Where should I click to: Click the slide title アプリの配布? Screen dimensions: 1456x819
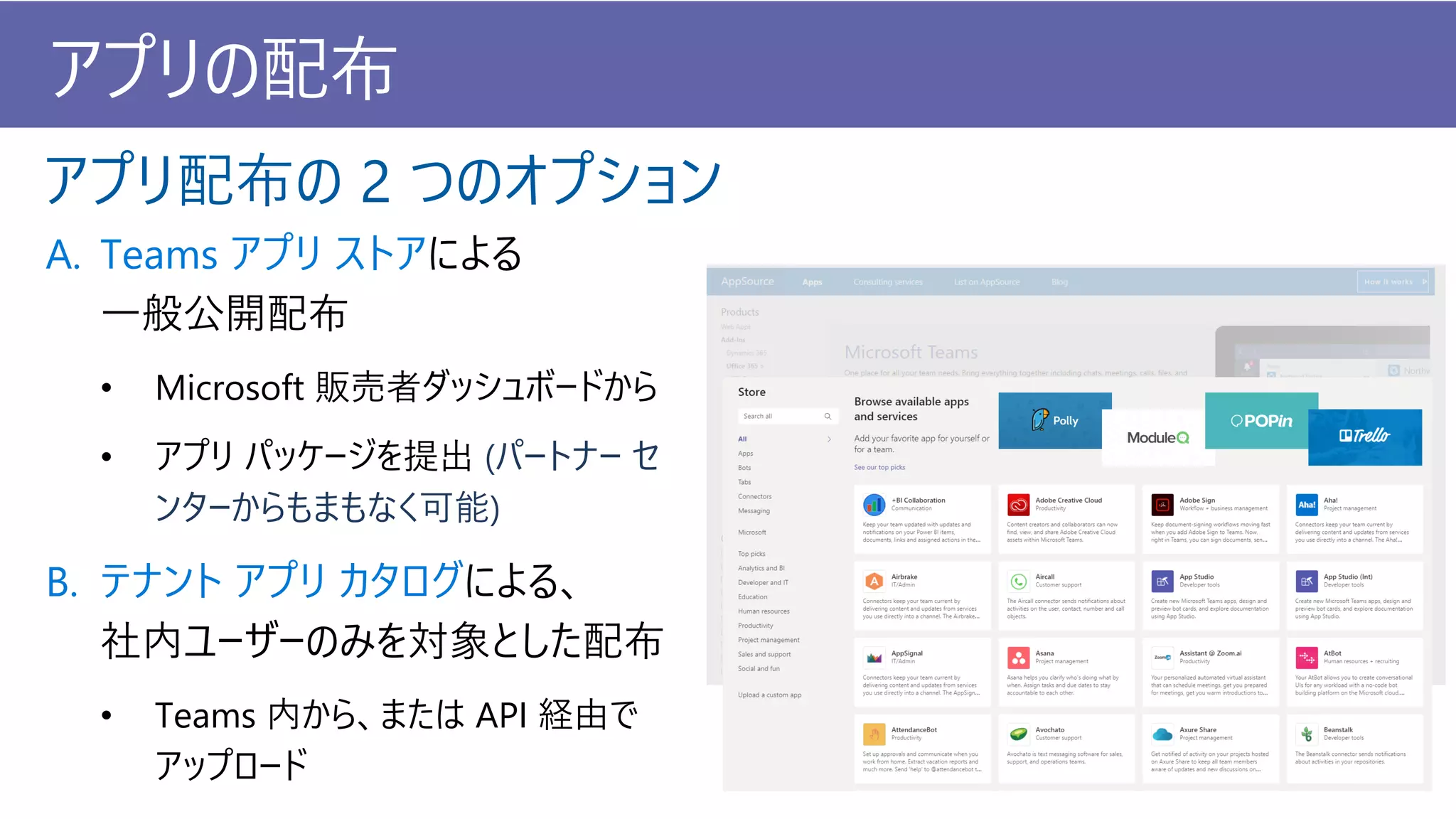(x=223, y=67)
